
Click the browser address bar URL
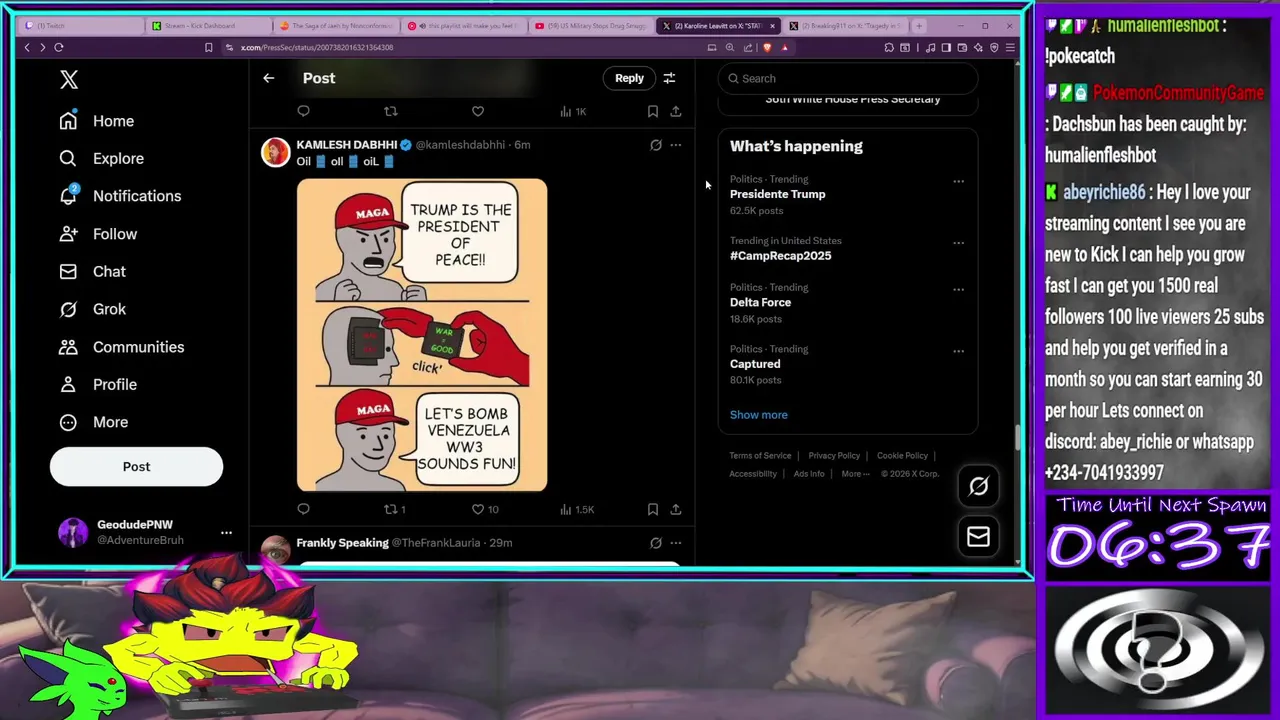pyautogui.click(x=317, y=47)
